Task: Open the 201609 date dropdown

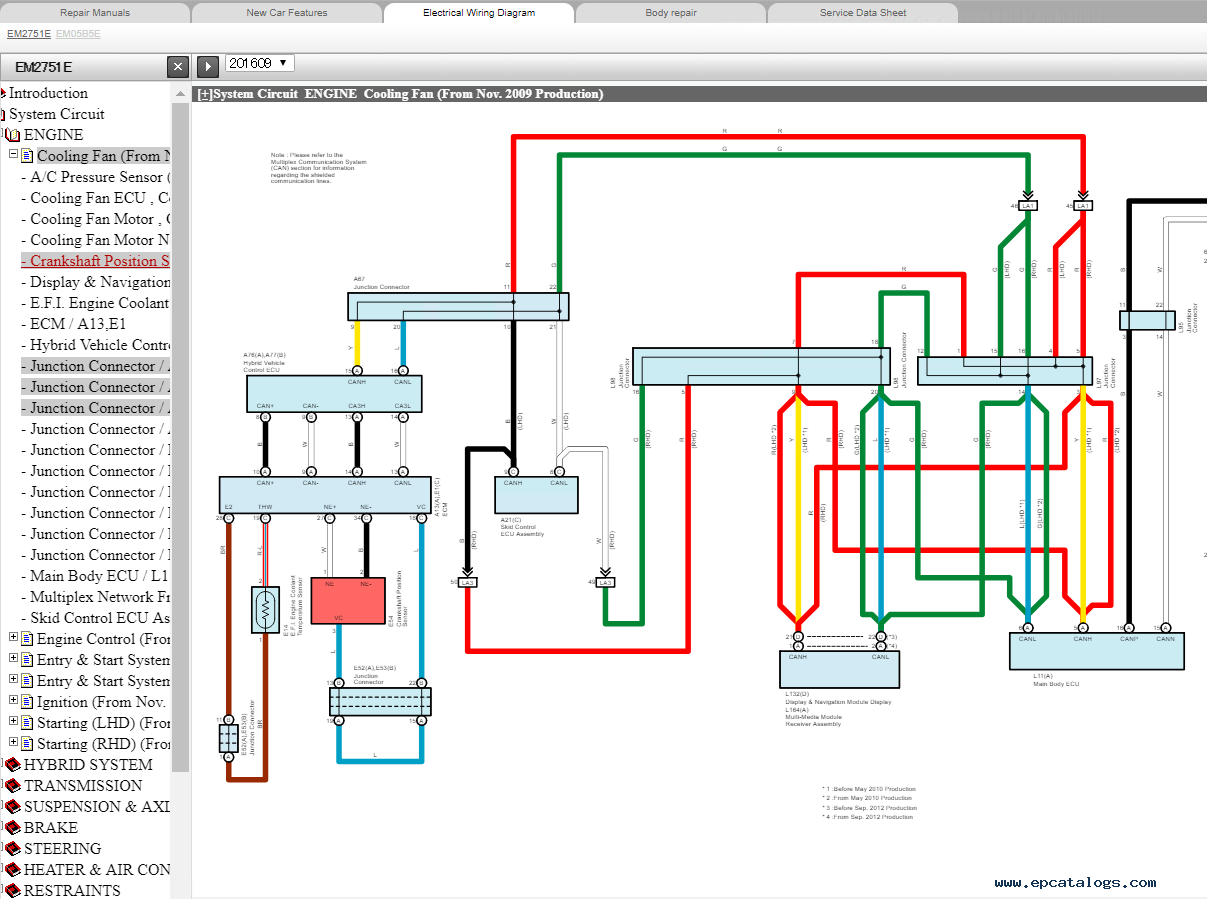Action: [259, 63]
